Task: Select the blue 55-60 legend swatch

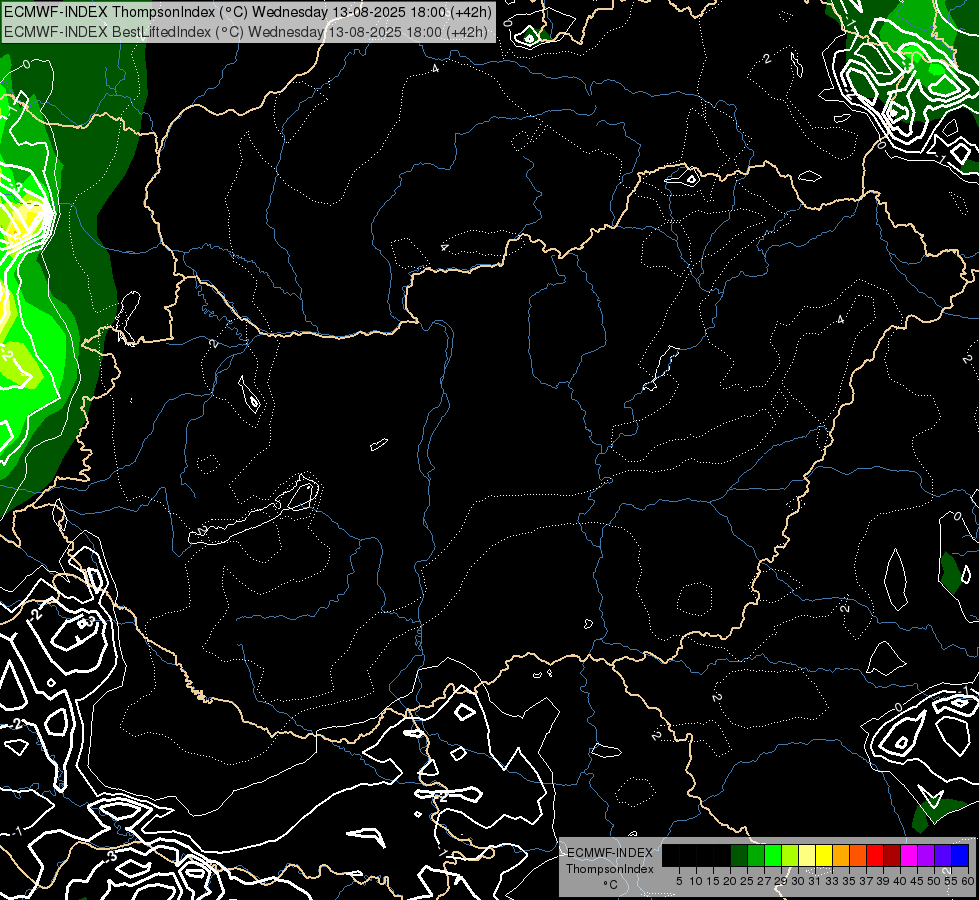Action: coord(960,855)
